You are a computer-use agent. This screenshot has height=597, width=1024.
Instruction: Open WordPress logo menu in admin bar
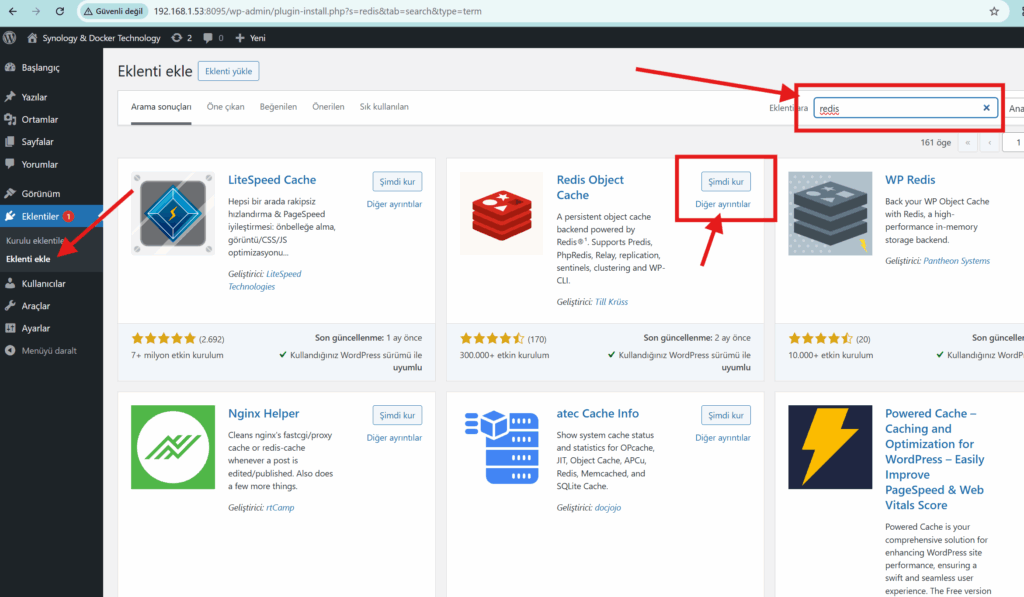click(10, 38)
